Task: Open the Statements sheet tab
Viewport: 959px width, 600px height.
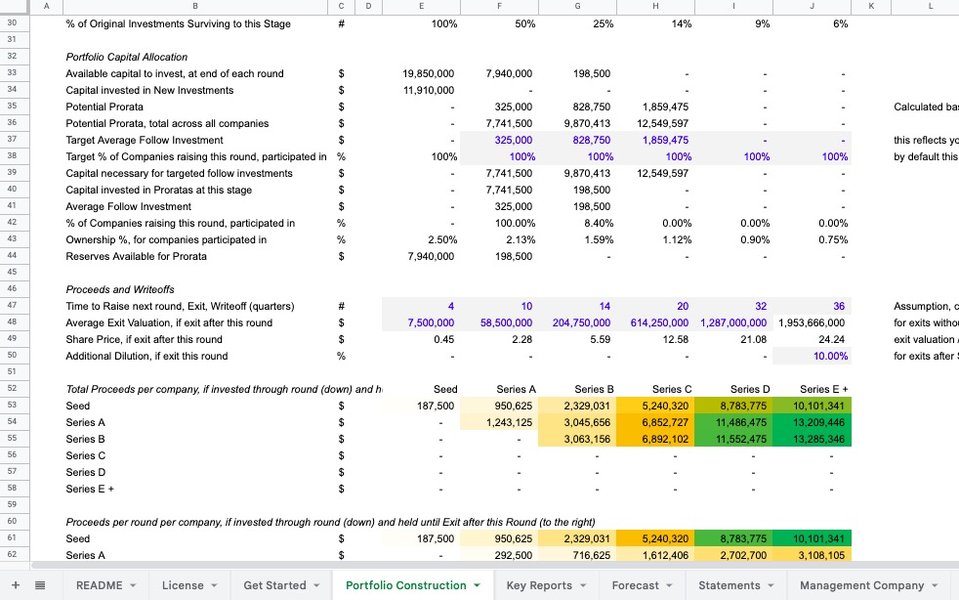Action: [729, 585]
